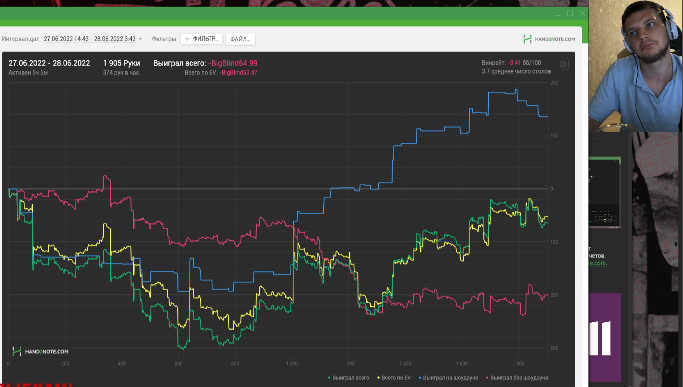
Task: Toggle the blue 'Выиграл на шоудауне' legend series
Action: [448, 377]
